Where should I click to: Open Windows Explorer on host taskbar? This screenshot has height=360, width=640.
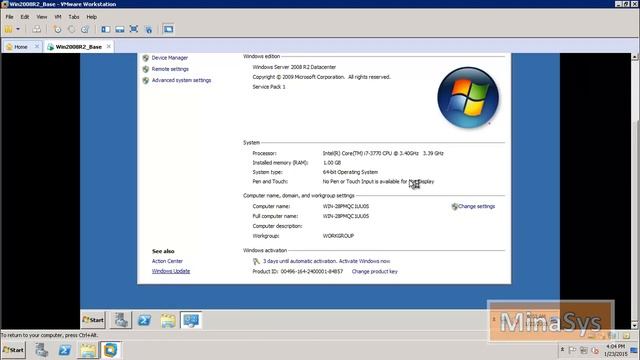pos(88,350)
